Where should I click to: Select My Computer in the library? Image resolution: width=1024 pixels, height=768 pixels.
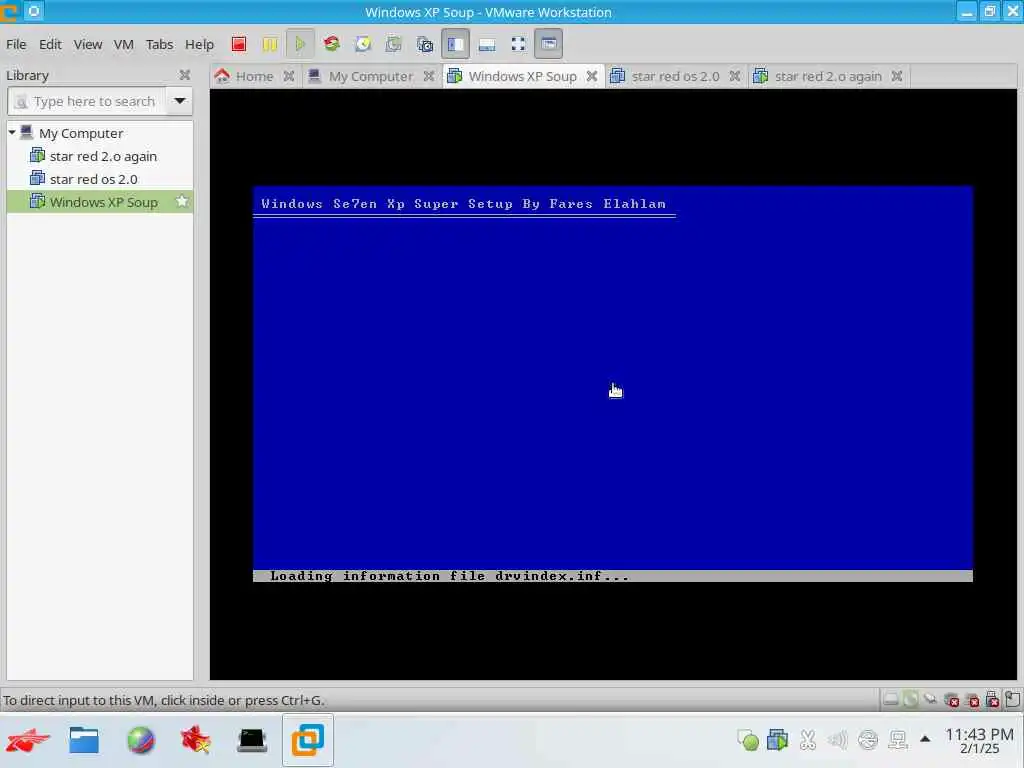[x=81, y=133]
